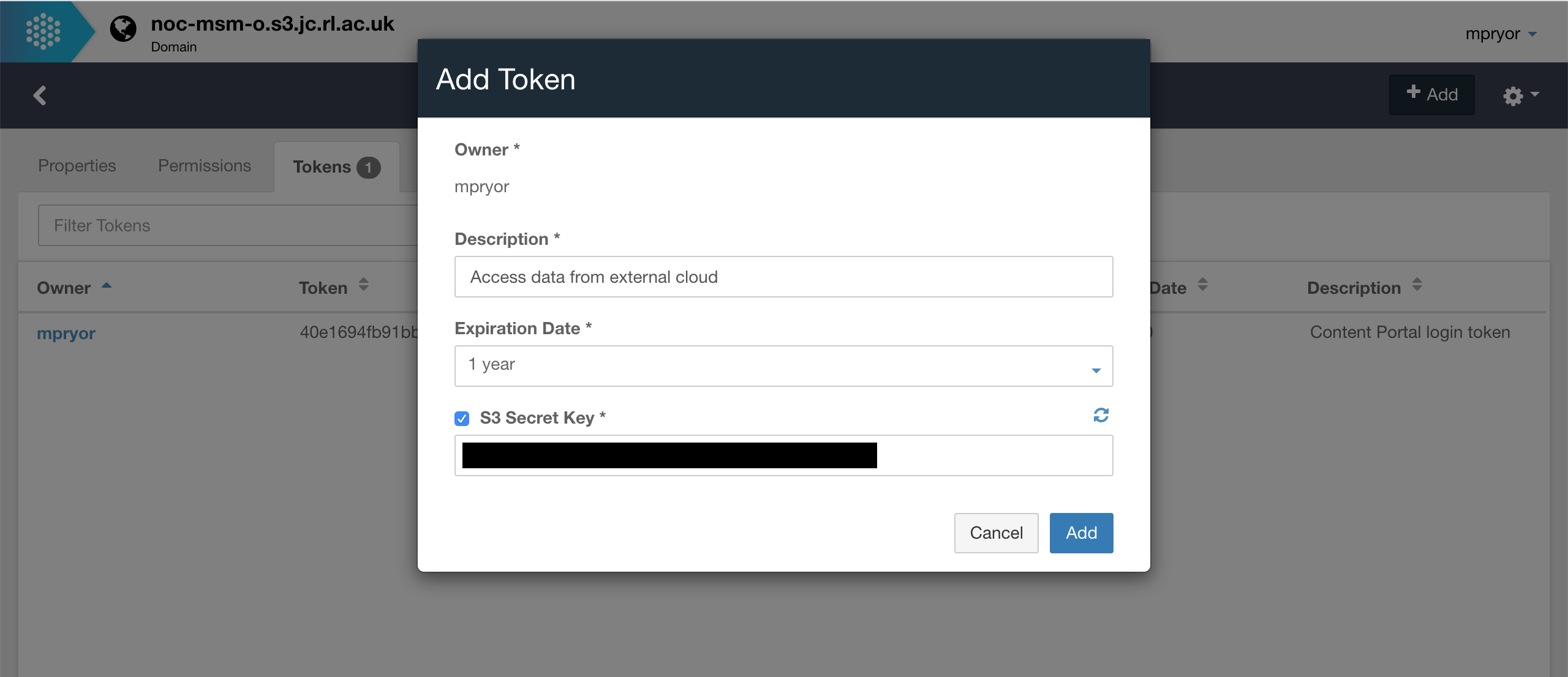Sort by Date column arrows

(1202, 285)
